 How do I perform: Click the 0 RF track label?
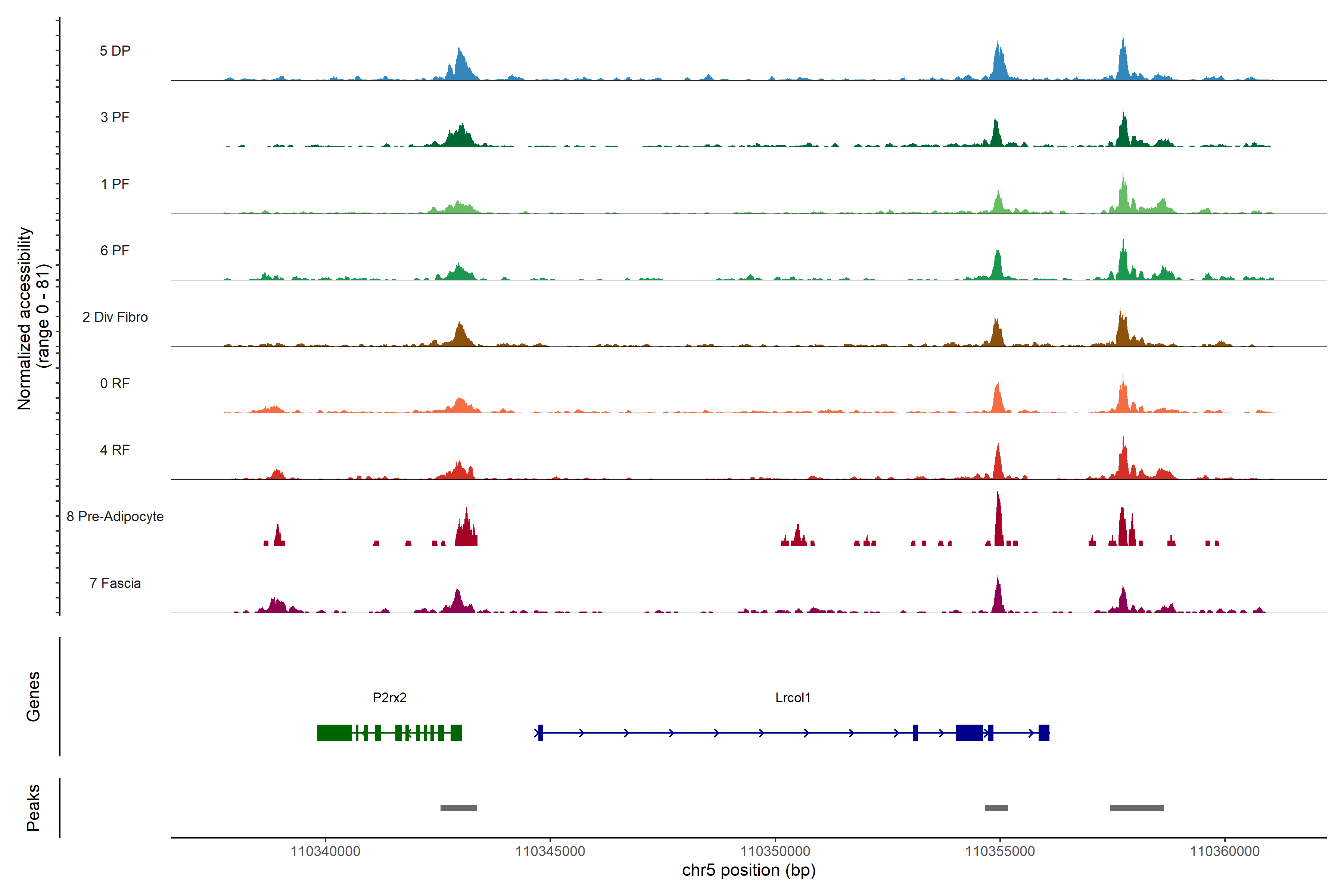click(x=115, y=383)
